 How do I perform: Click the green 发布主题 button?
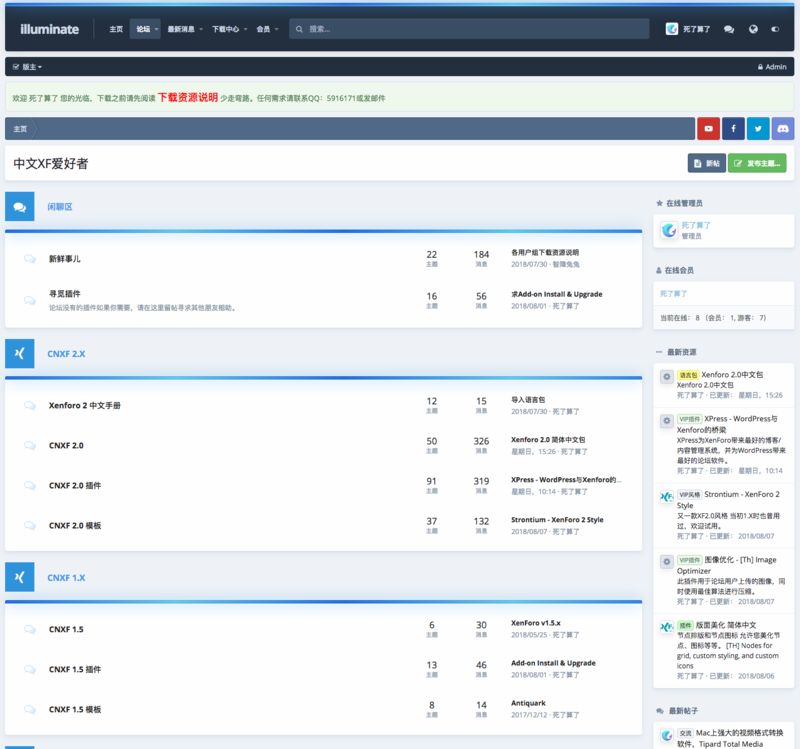pos(757,163)
